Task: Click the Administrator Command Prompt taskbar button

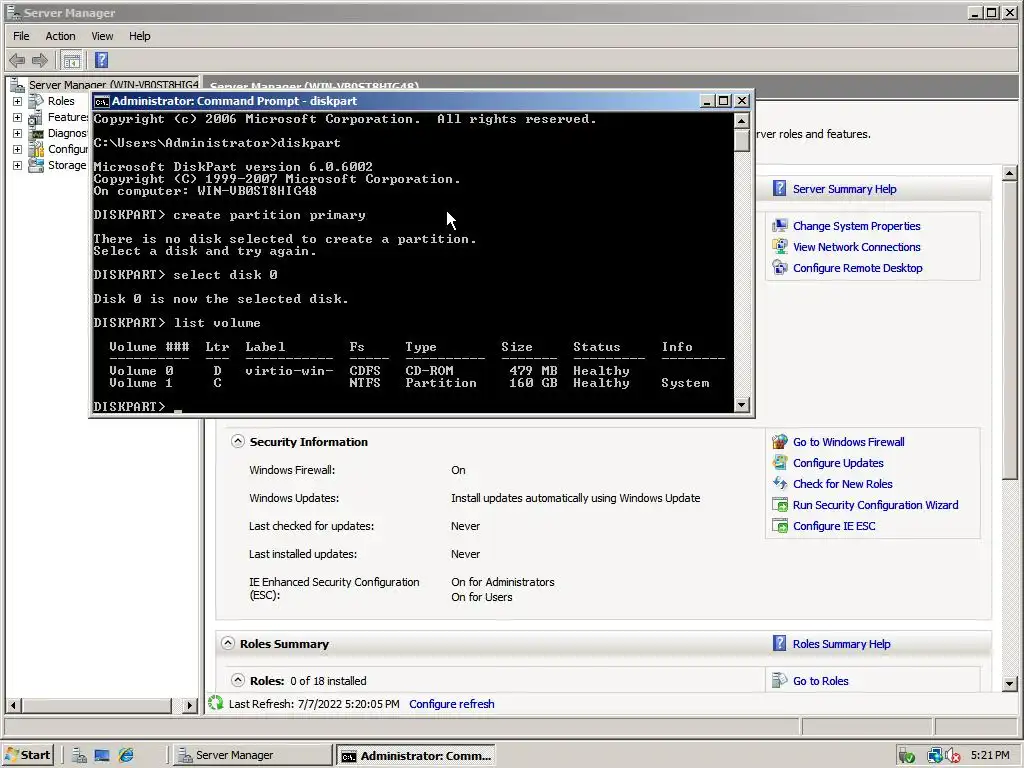Action: pos(416,755)
